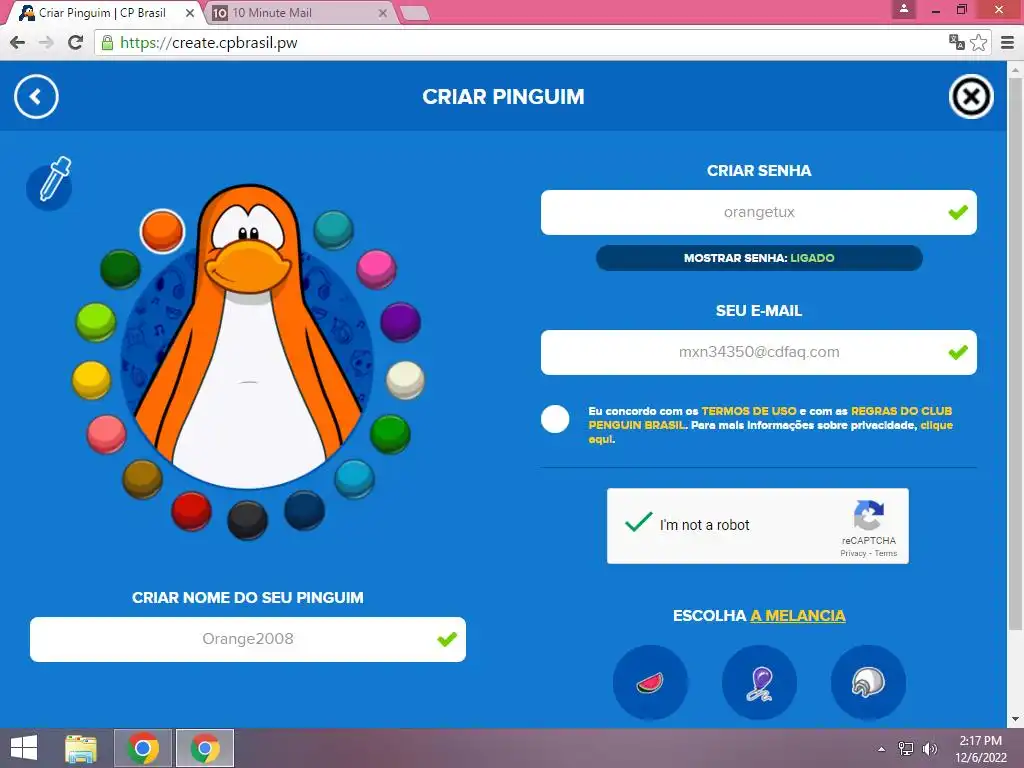Open the taskbar clock showing 2:17 PM
This screenshot has height=768, width=1024.
[980, 749]
